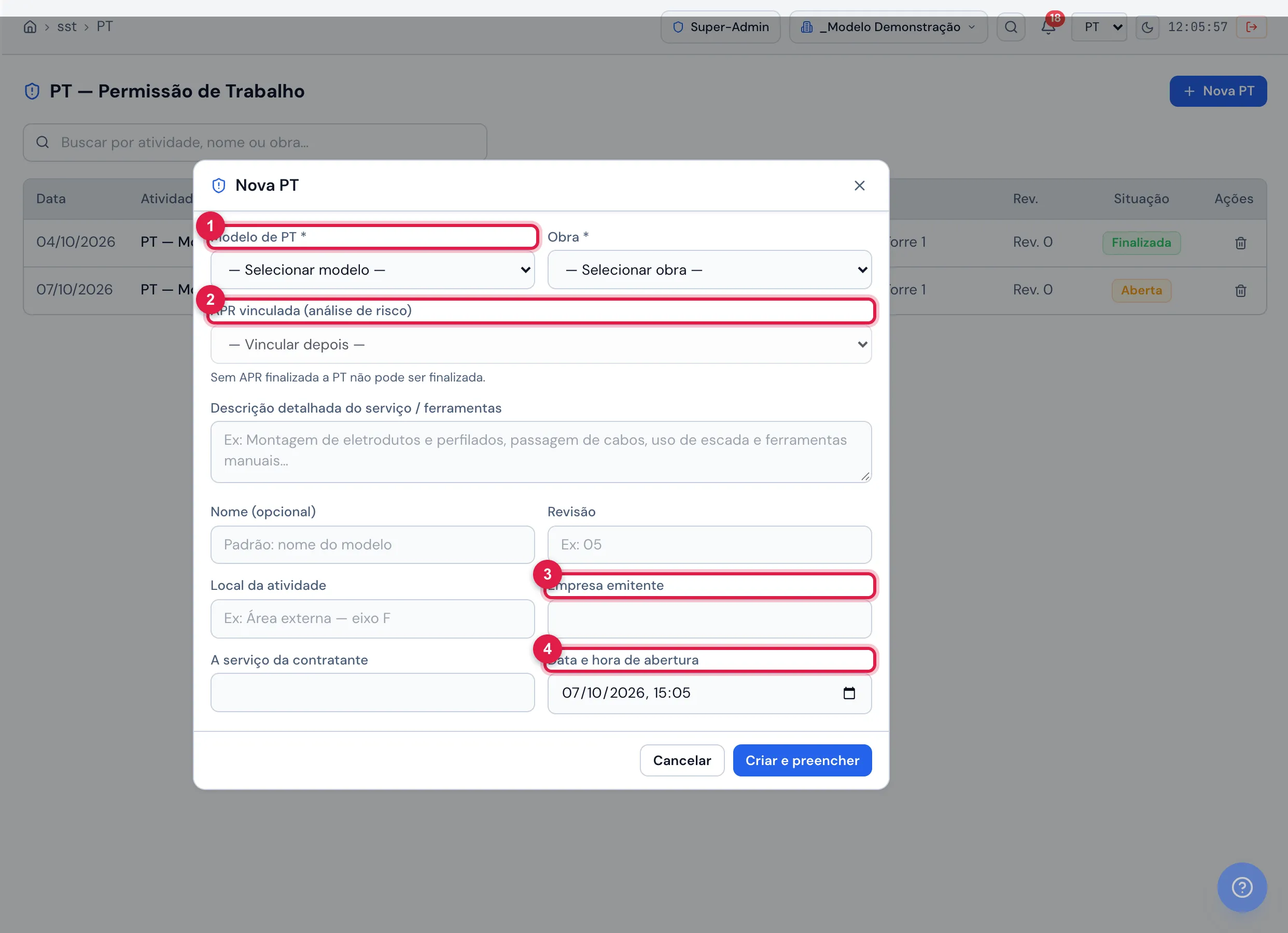Click the home icon in breadcrumb

tap(30, 26)
